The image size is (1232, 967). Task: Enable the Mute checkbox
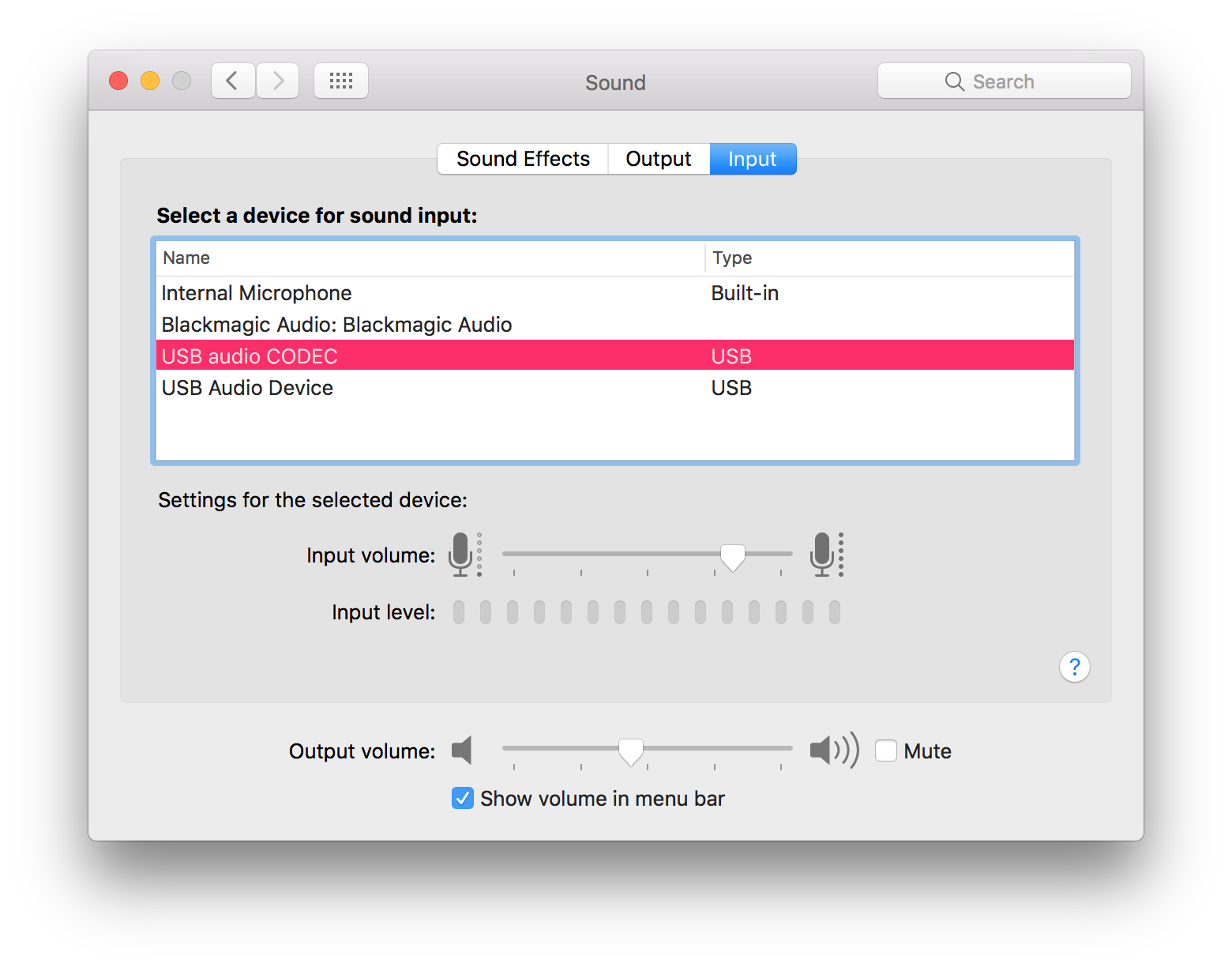pos(886,751)
